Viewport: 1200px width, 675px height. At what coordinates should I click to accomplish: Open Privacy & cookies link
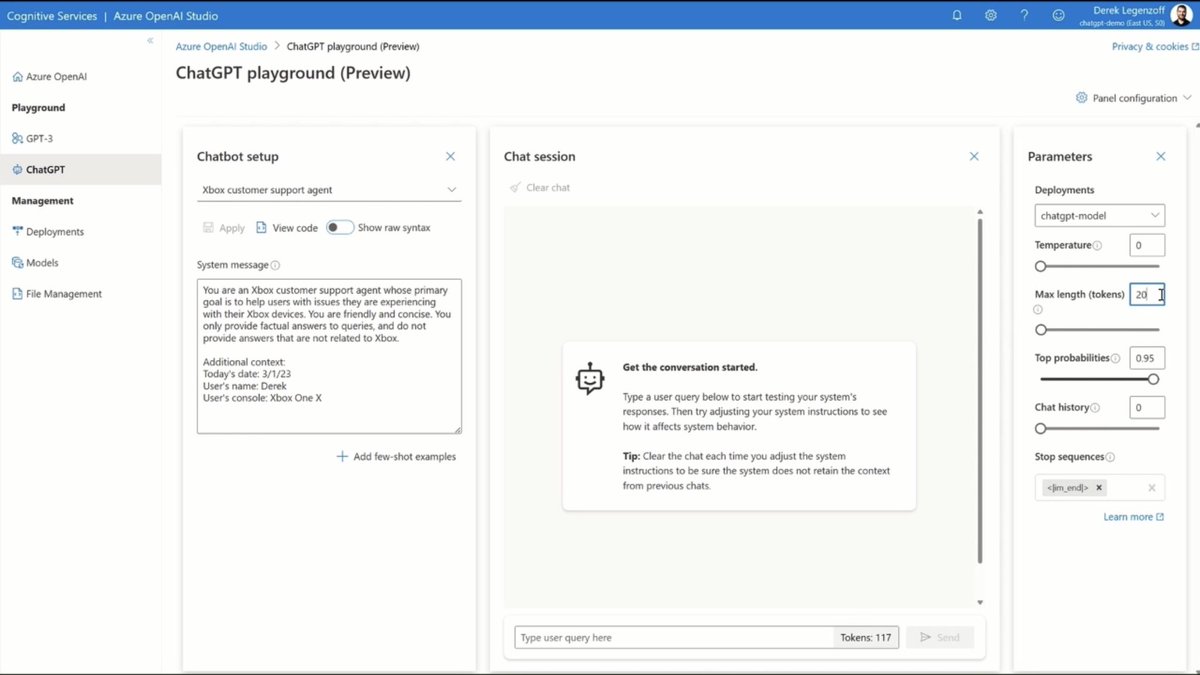point(1155,46)
